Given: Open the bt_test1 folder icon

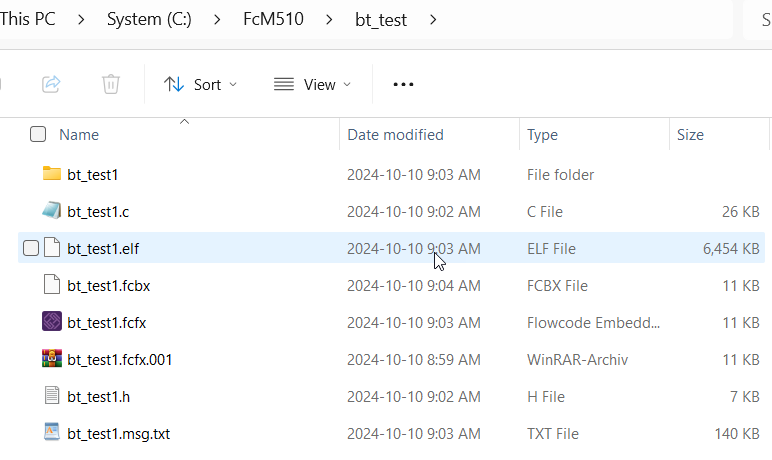Looking at the screenshot, I should (52, 174).
